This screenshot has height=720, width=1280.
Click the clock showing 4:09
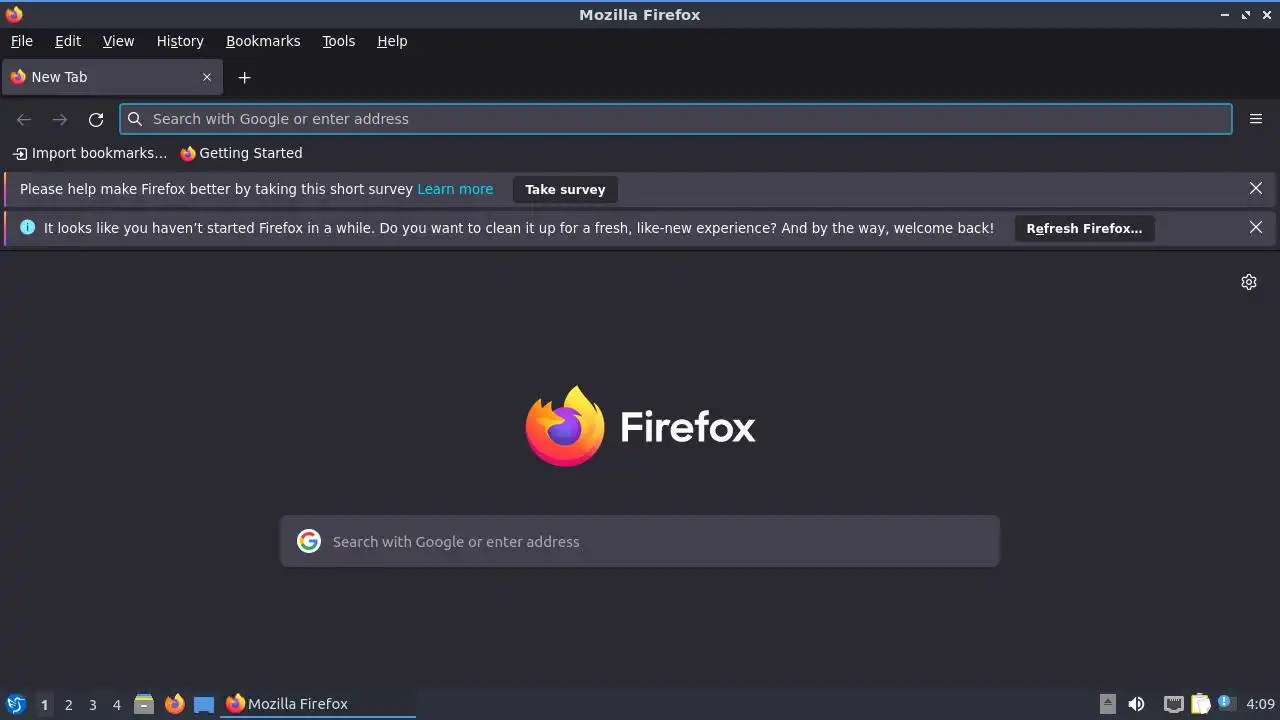point(1260,704)
